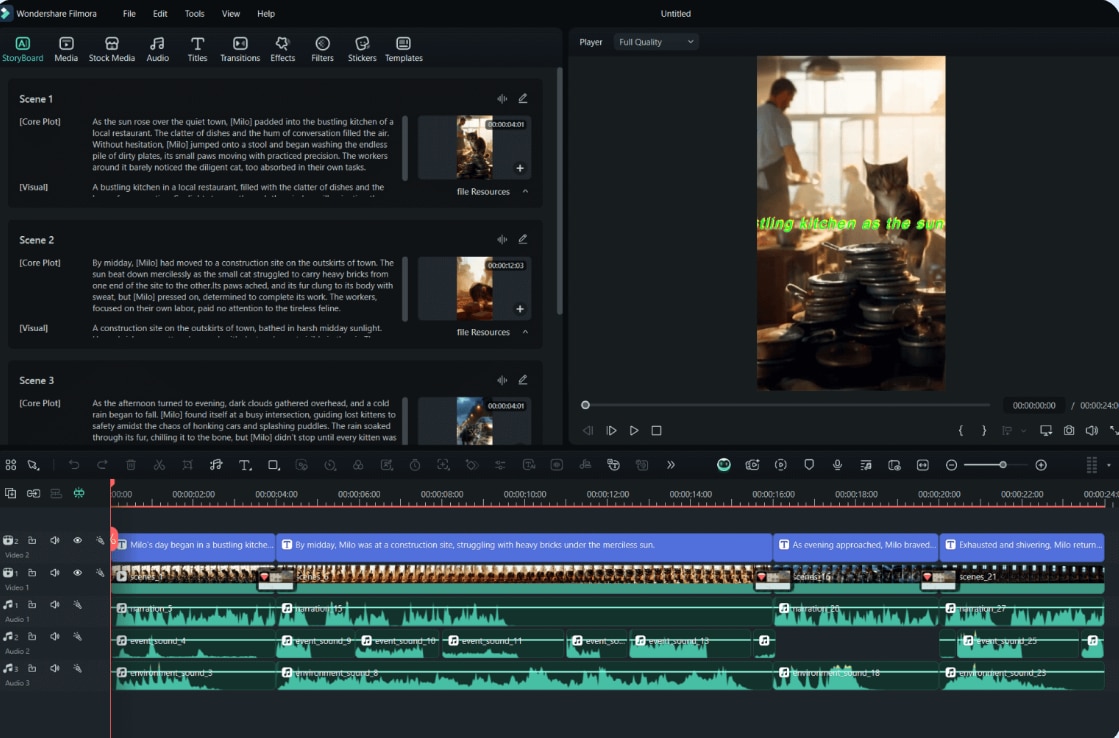The width and height of the screenshot is (1119, 738).
Task: Mute the Audio 3 track
Action: coord(54,668)
